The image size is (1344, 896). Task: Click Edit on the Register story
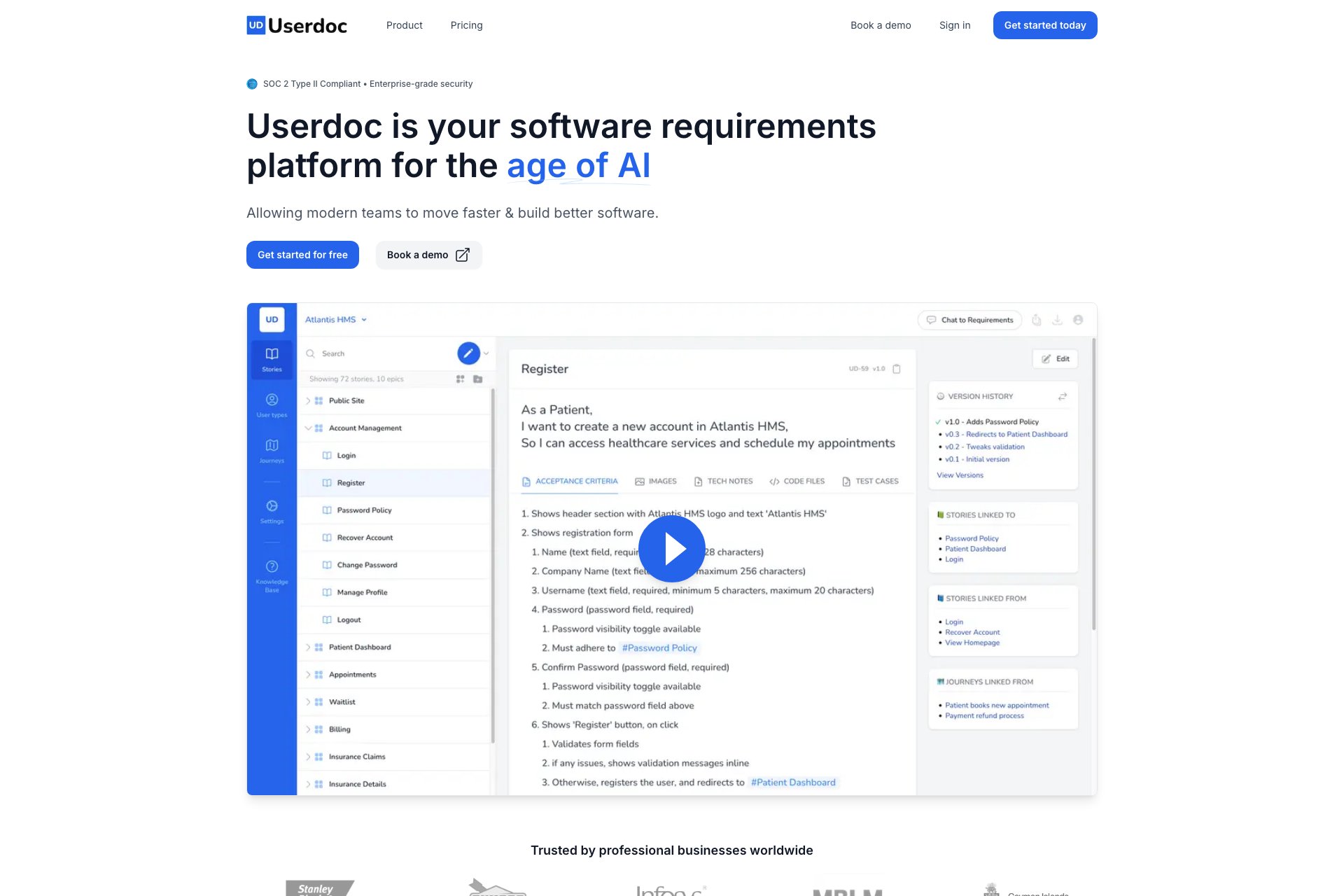(1055, 358)
